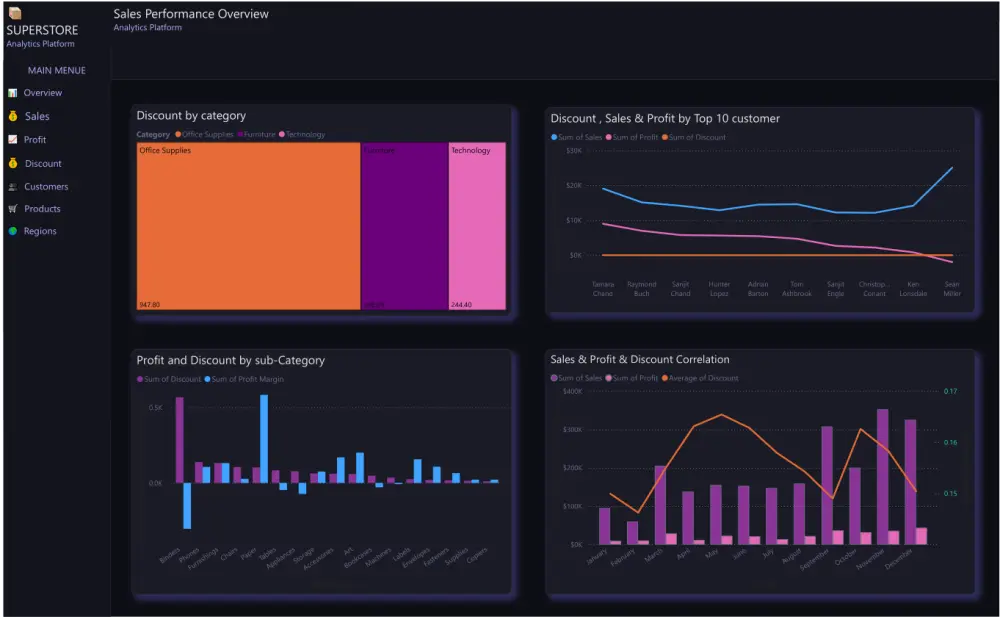This screenshot has height=617, width=1000.
Task: Click the 947.80 value in Office Supplies tile
Action: (x=149, y=305)
